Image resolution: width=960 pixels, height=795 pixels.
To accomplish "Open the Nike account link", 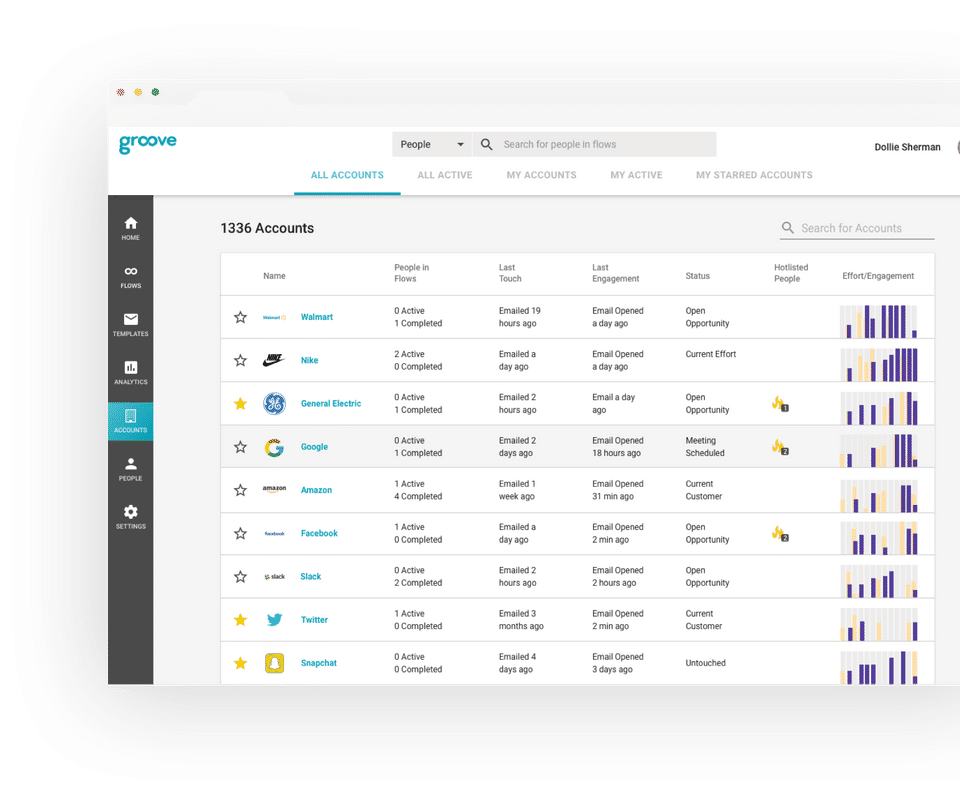I will pyautogui.click(x=309, y=360).
